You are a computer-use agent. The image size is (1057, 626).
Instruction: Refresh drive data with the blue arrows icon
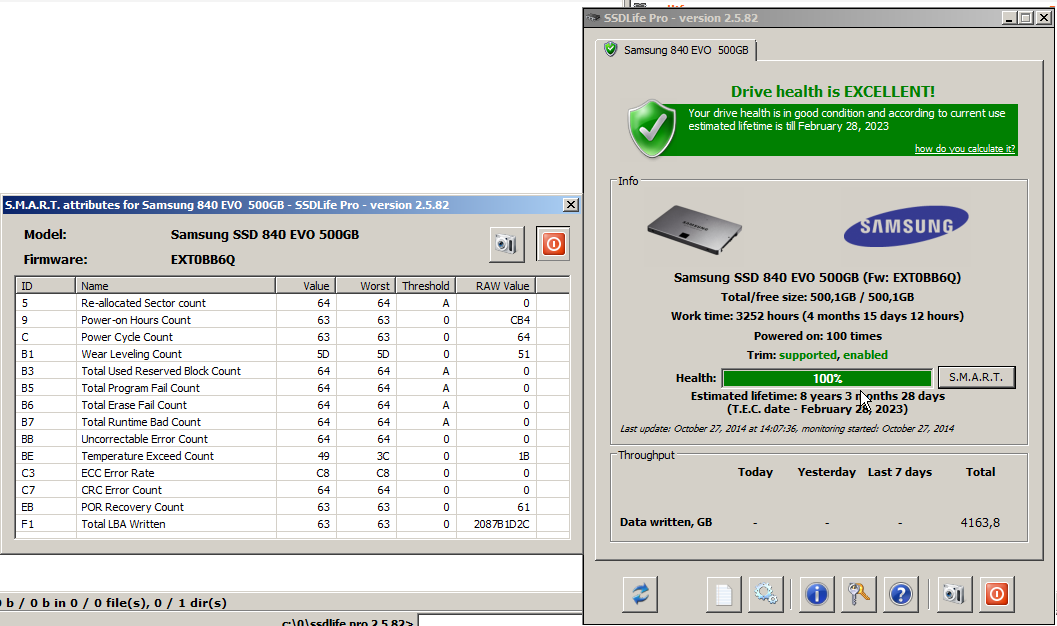tap(640, 594)
